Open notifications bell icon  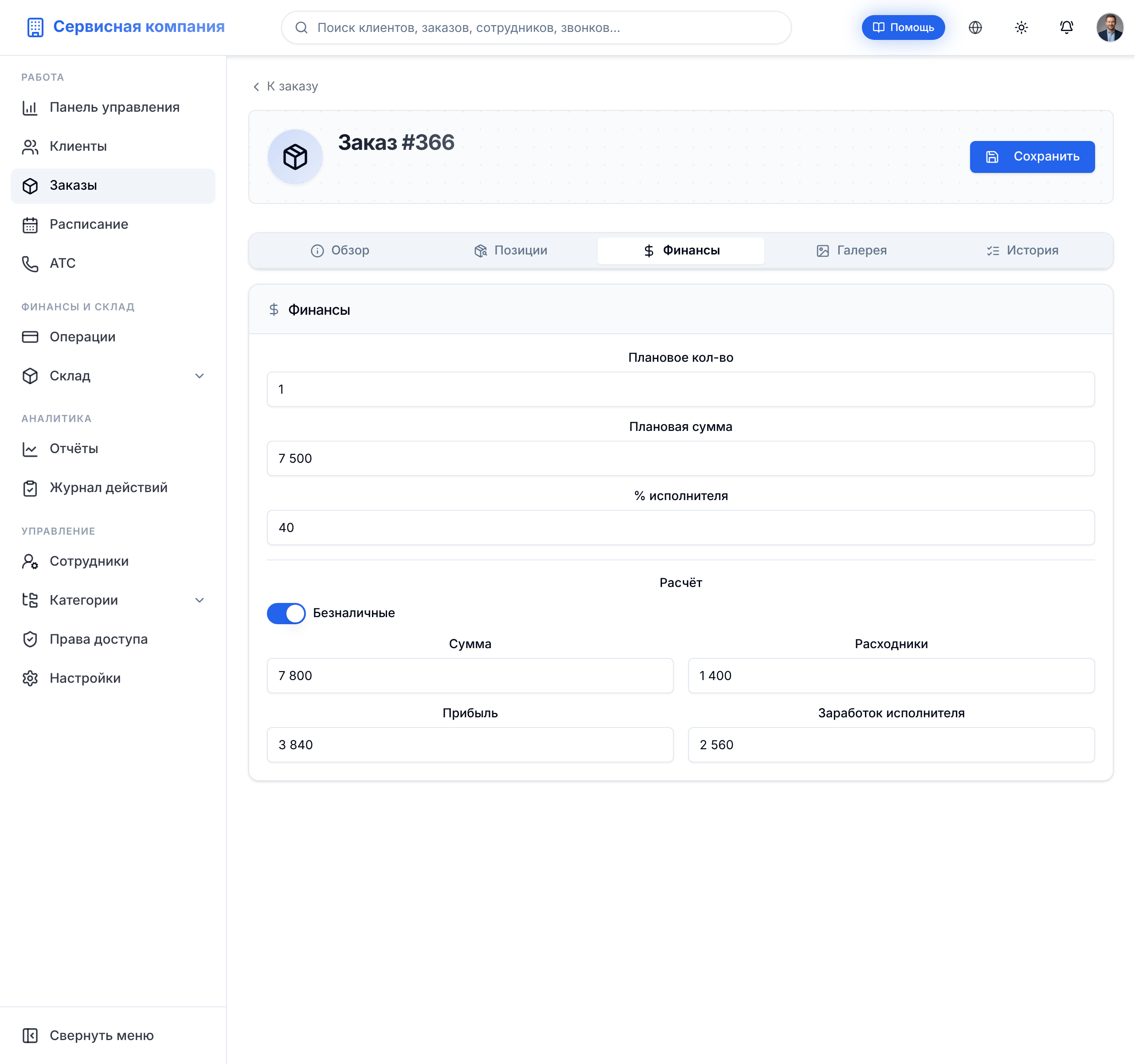point(1066,27)
